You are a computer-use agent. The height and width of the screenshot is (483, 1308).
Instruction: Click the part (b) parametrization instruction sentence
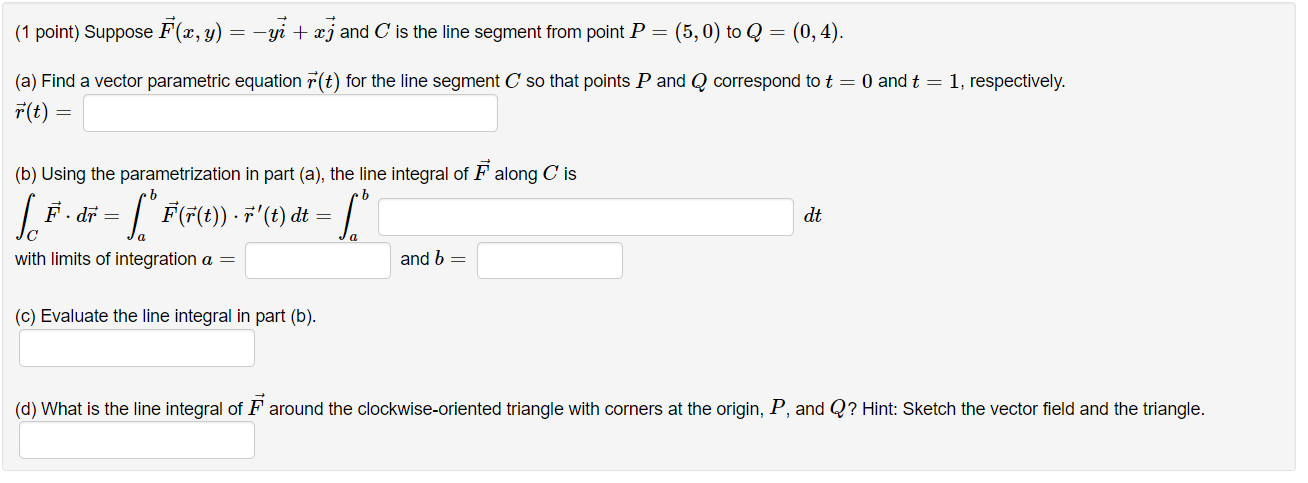(296, 173)
